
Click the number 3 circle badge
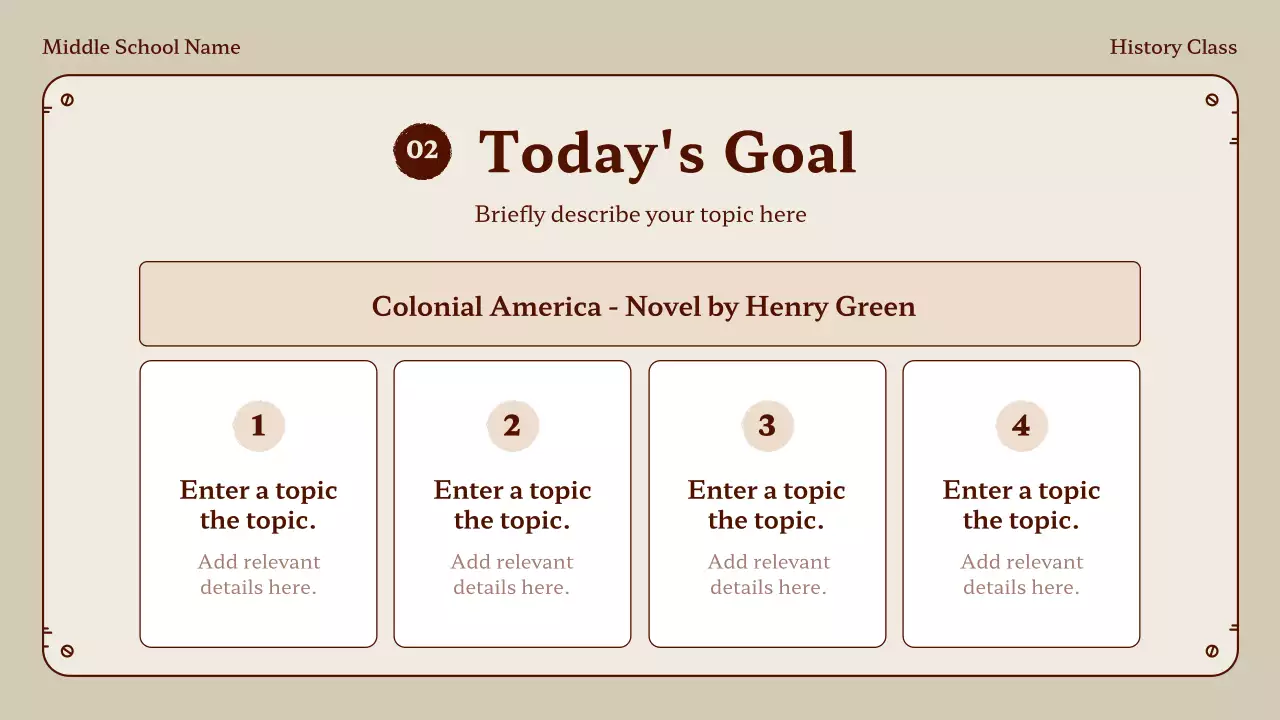point(767,426)
